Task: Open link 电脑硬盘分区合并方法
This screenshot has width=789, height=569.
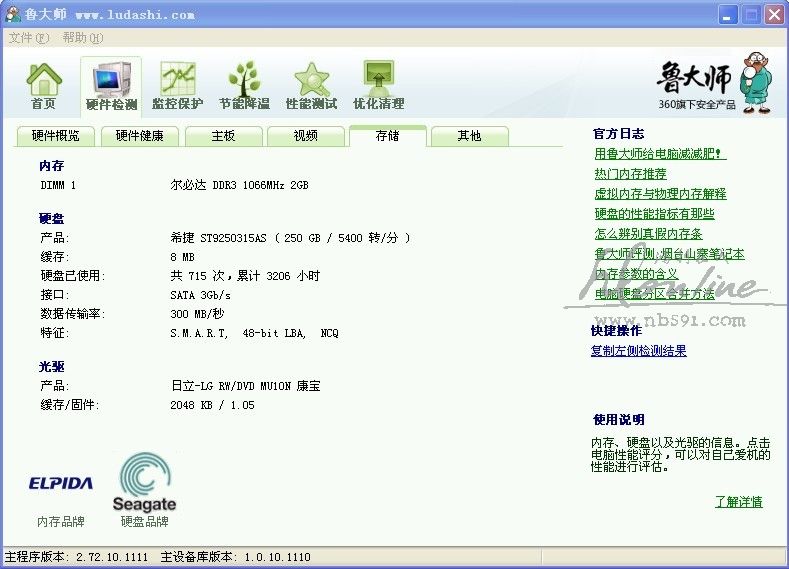Action: (x=654, y=294)
